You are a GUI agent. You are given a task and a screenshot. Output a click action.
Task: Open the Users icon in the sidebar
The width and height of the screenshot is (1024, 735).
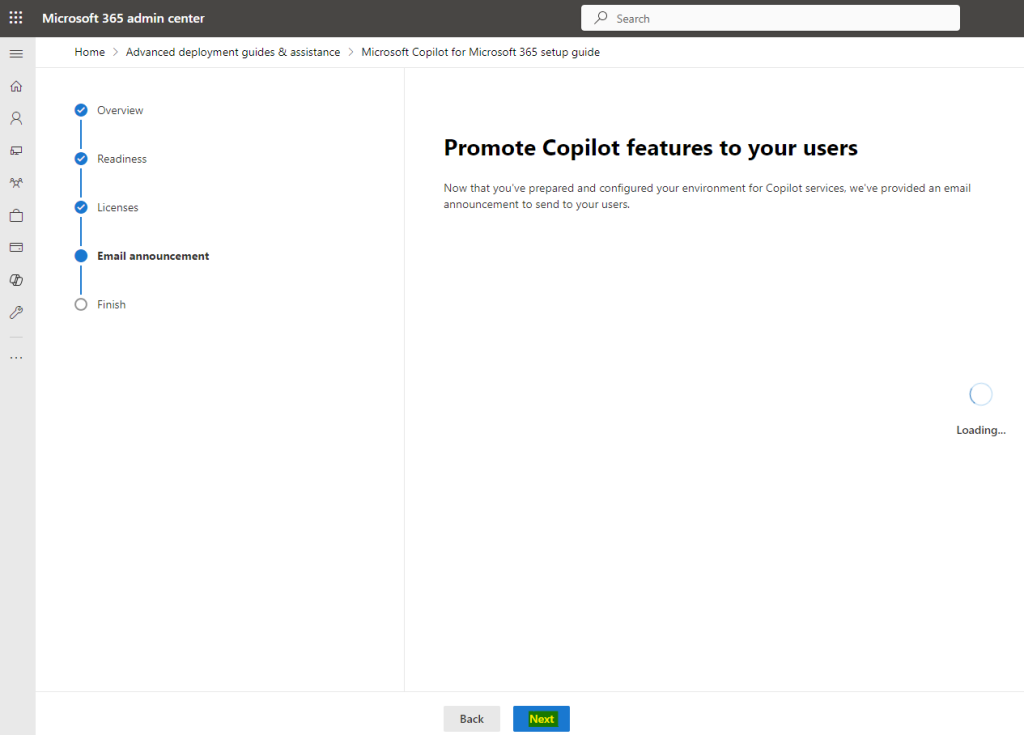point(16,118)
